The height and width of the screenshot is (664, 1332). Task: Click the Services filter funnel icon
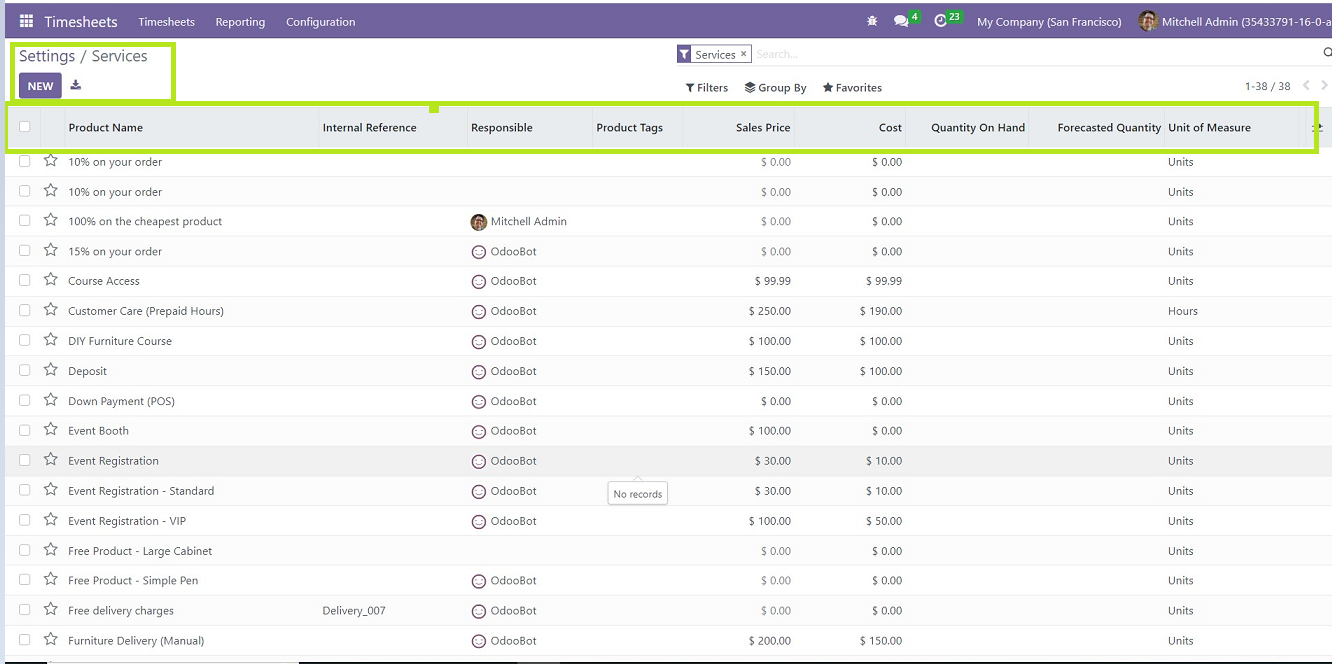684,54
